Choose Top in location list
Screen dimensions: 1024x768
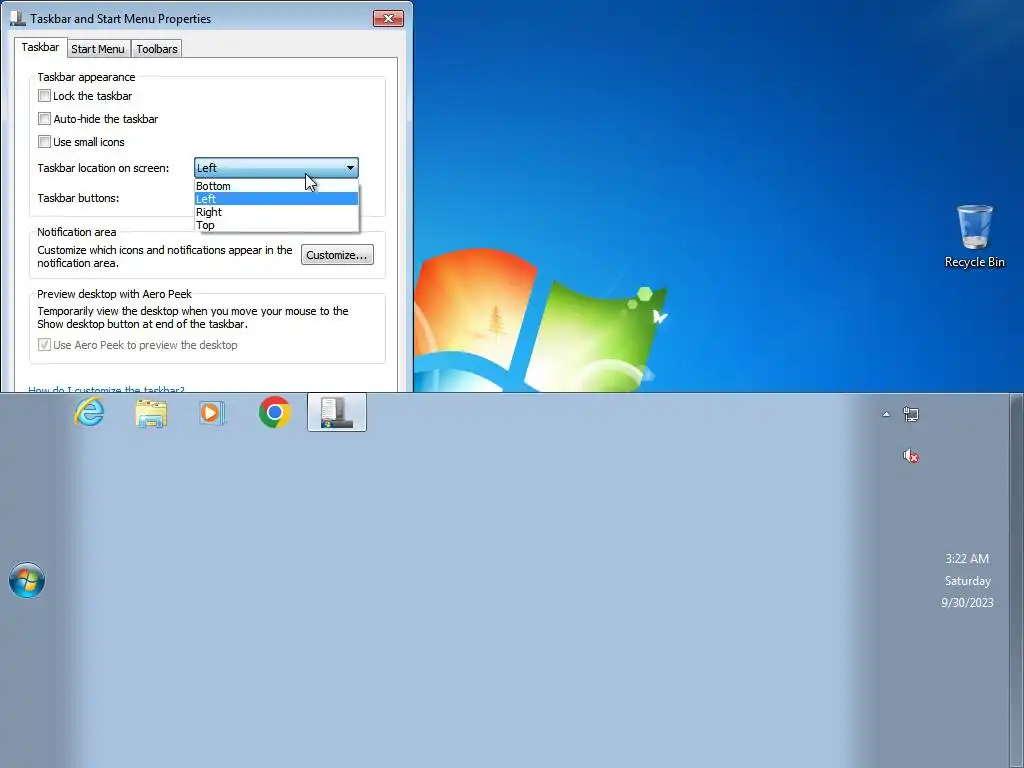pos(276,225)
